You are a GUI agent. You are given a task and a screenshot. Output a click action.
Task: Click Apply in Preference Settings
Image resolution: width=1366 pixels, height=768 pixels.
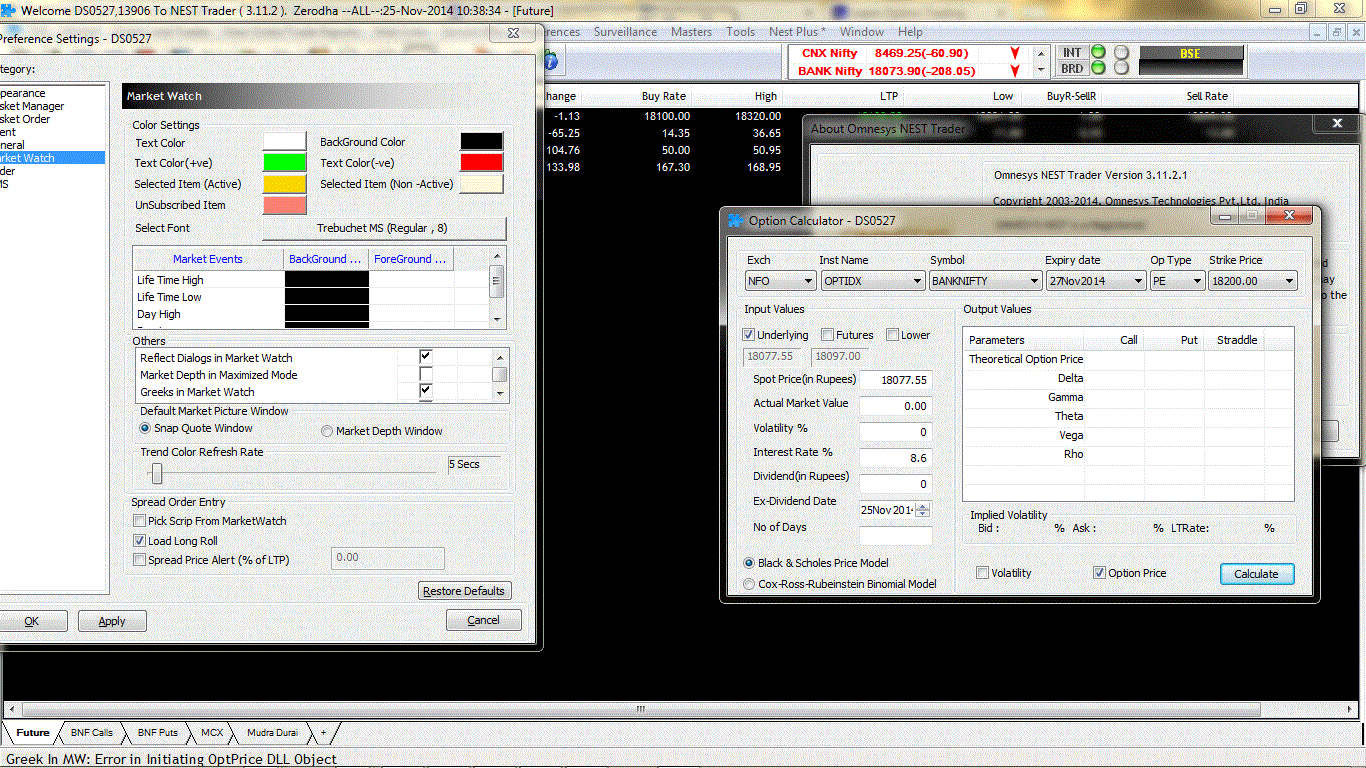tap(112, 621)
